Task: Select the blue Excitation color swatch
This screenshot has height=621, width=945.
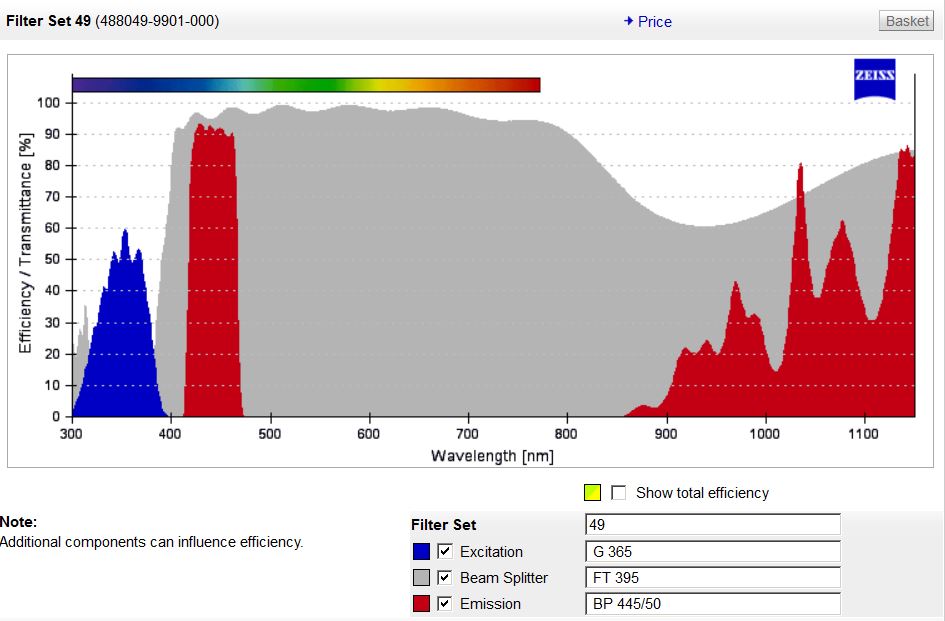Action: pyautogui.click(x=420, y=552)
